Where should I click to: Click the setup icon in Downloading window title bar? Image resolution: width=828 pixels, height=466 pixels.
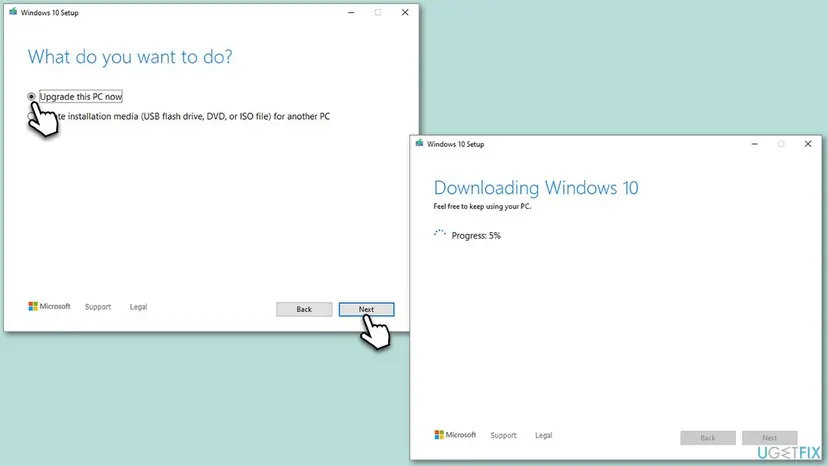pos(419,143)
